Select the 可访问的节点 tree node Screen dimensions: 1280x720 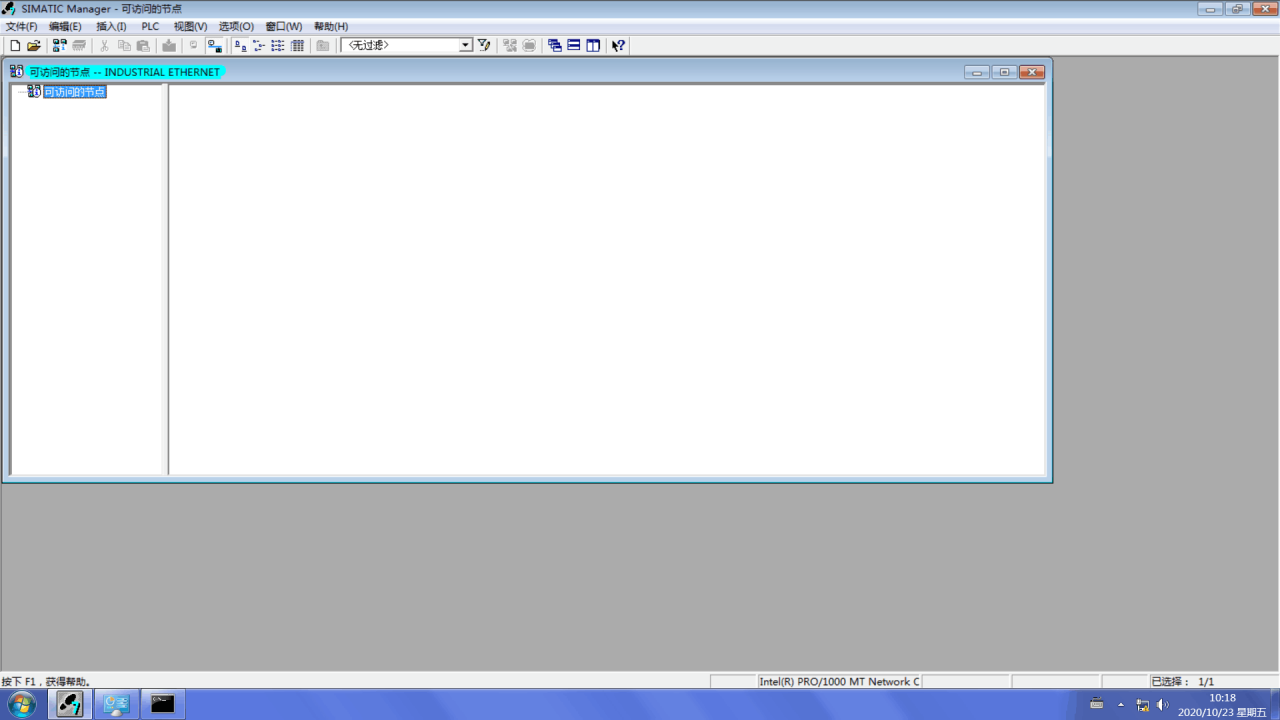(74, 92)
